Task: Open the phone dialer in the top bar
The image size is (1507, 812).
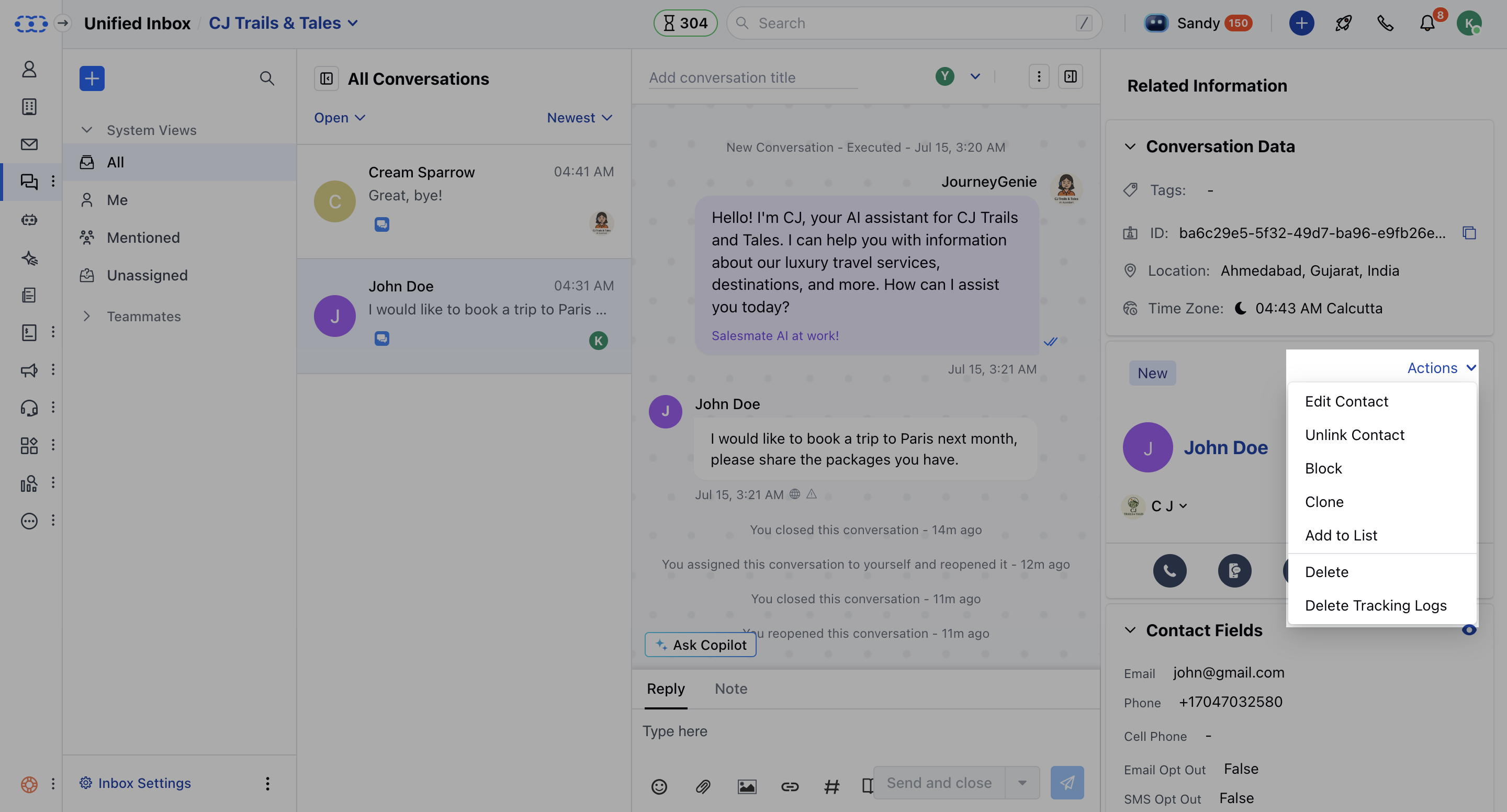Action: (x=1385, y=24)
